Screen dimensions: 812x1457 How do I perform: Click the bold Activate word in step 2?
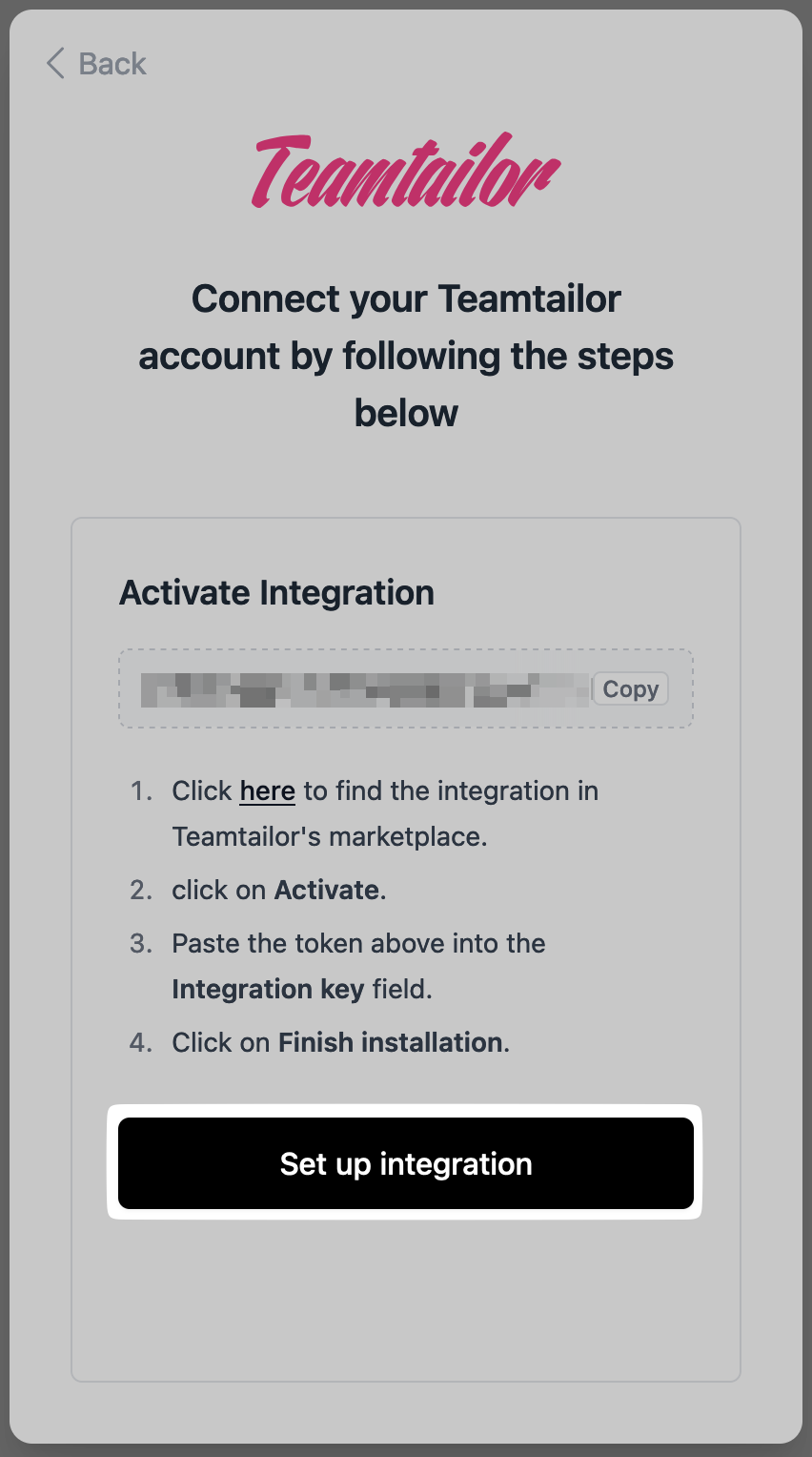[327, 891]
